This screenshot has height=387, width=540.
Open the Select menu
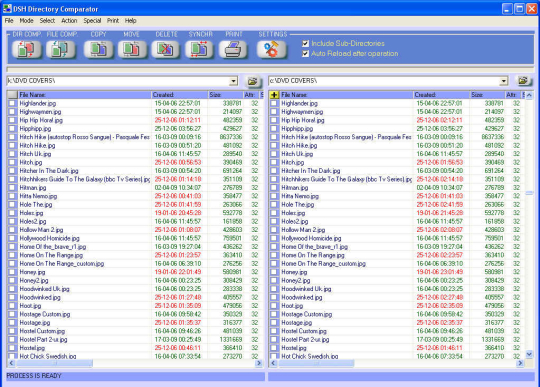pyautogui.click(x=47, y=21)
